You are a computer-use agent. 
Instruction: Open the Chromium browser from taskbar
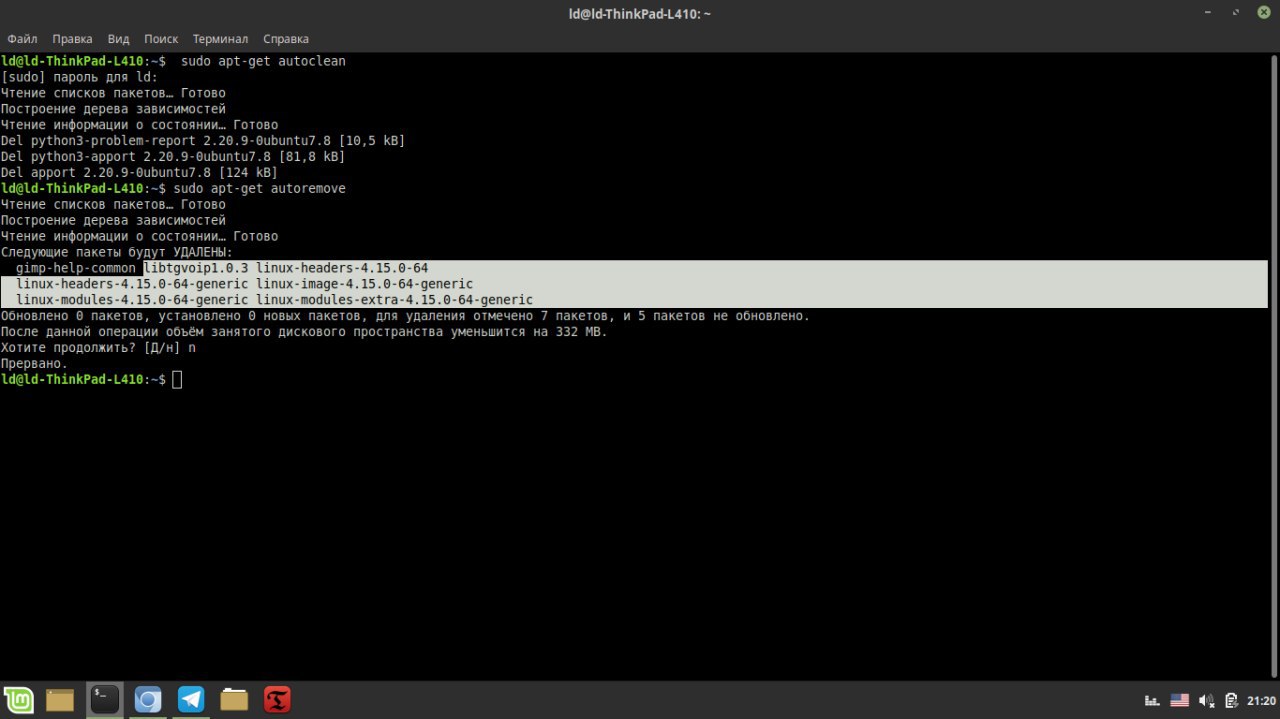tap(148, 700)
